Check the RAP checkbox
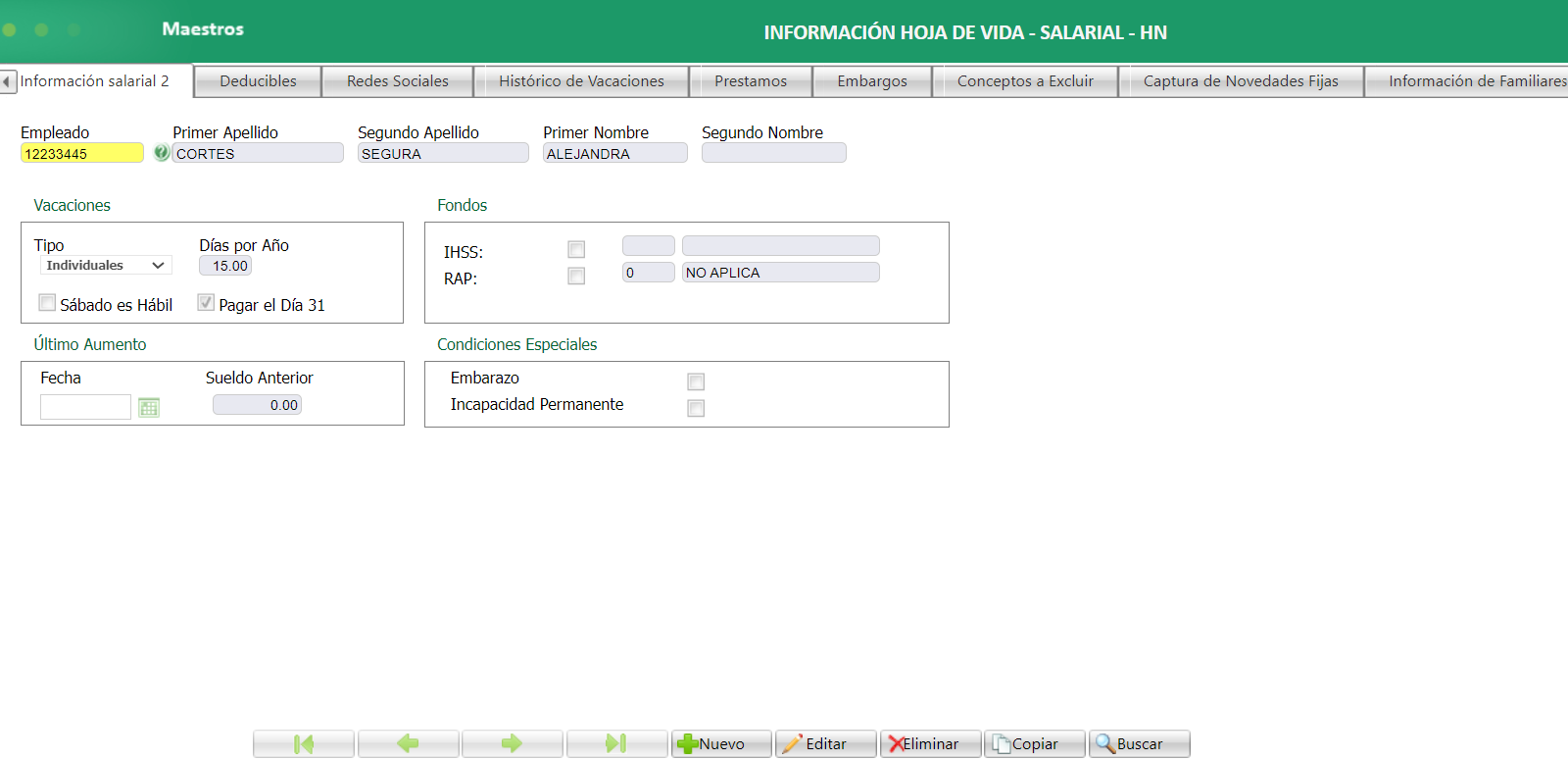 point(576,277)
